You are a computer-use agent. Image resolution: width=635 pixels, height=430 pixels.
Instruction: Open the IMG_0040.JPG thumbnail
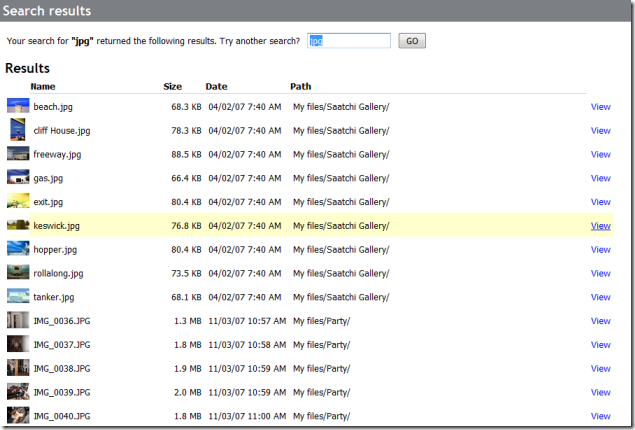(x=18, y=415)
